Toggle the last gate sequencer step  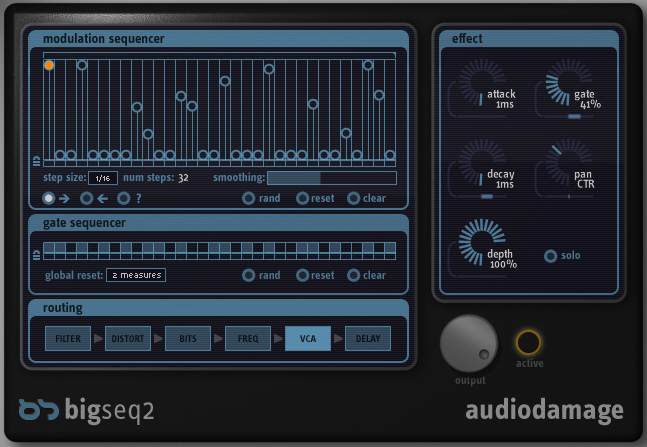pos(390,248)
